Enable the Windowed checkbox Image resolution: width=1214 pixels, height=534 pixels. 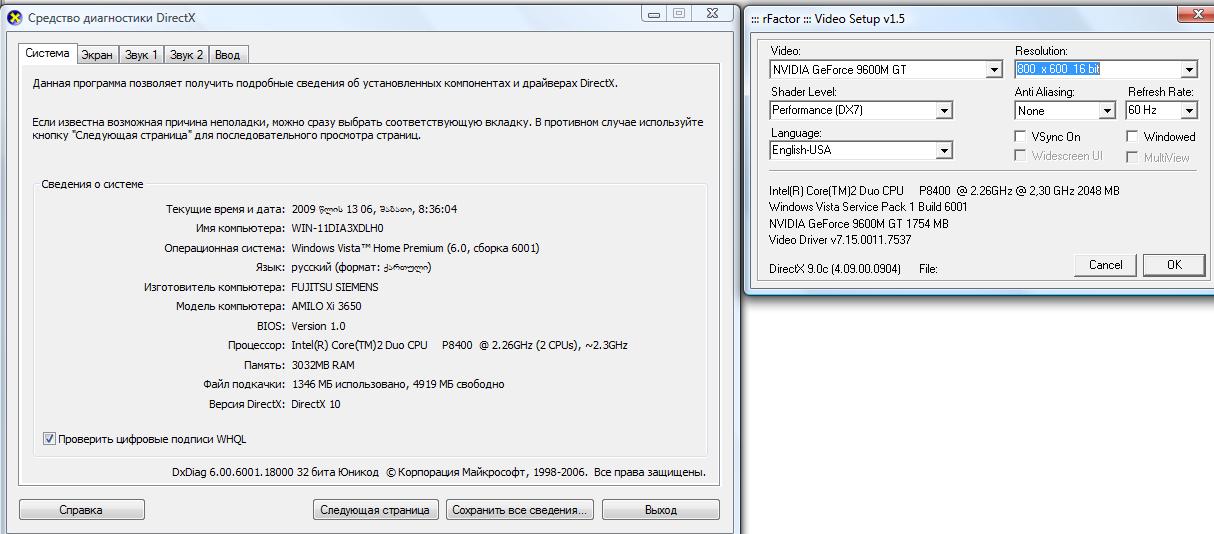pos(1132,137)
